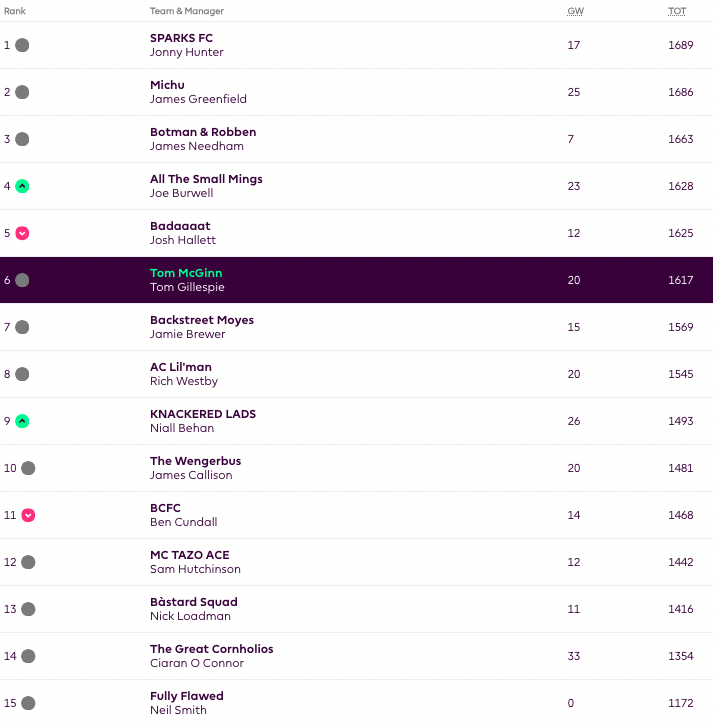Open Botman & Robben team link
This screenshot has width=713, height=722.
point(203,132)
